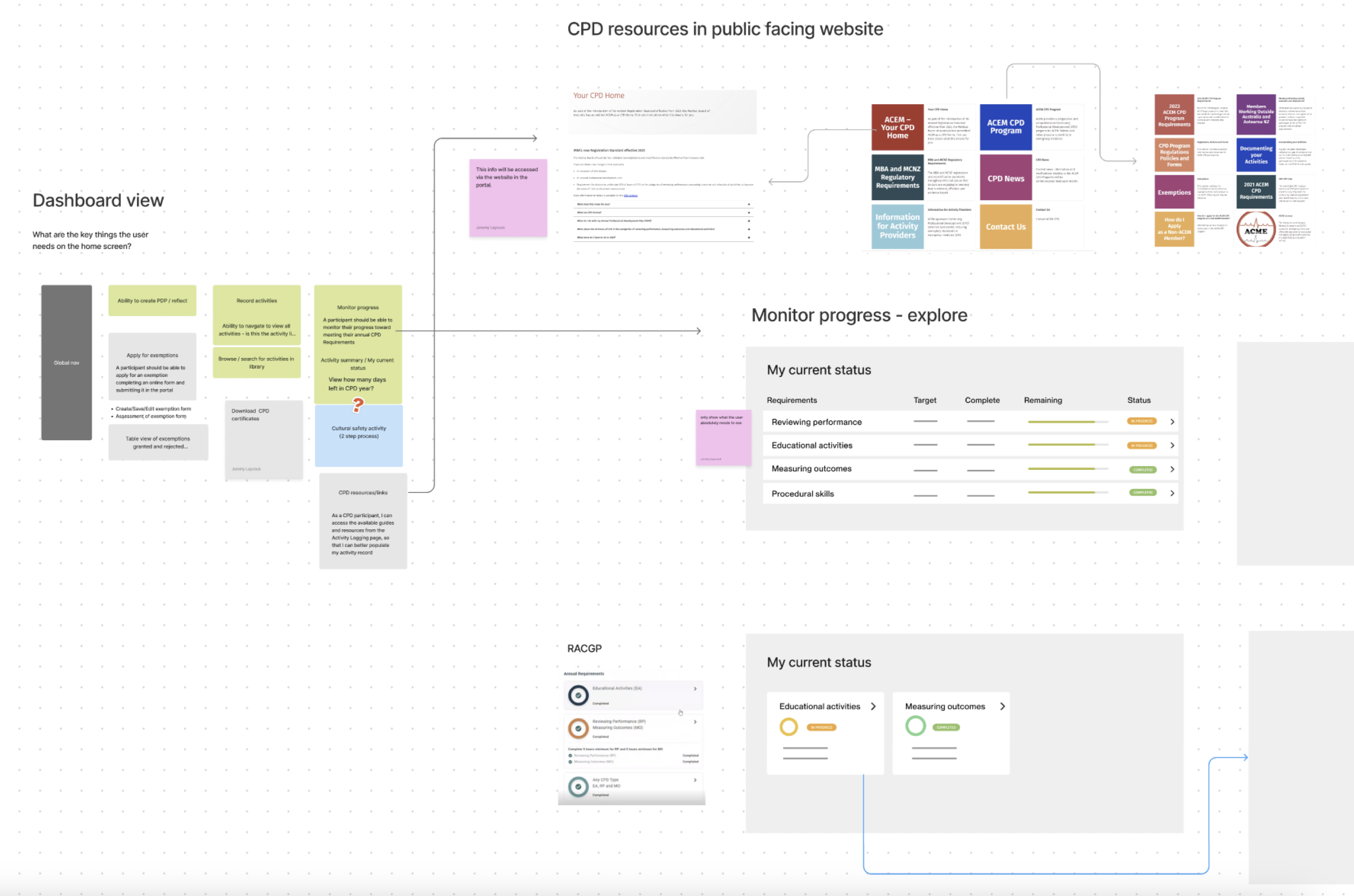
Task: Select the ACME heartbeat logo circle
Action: click(x=1256, y=230)
